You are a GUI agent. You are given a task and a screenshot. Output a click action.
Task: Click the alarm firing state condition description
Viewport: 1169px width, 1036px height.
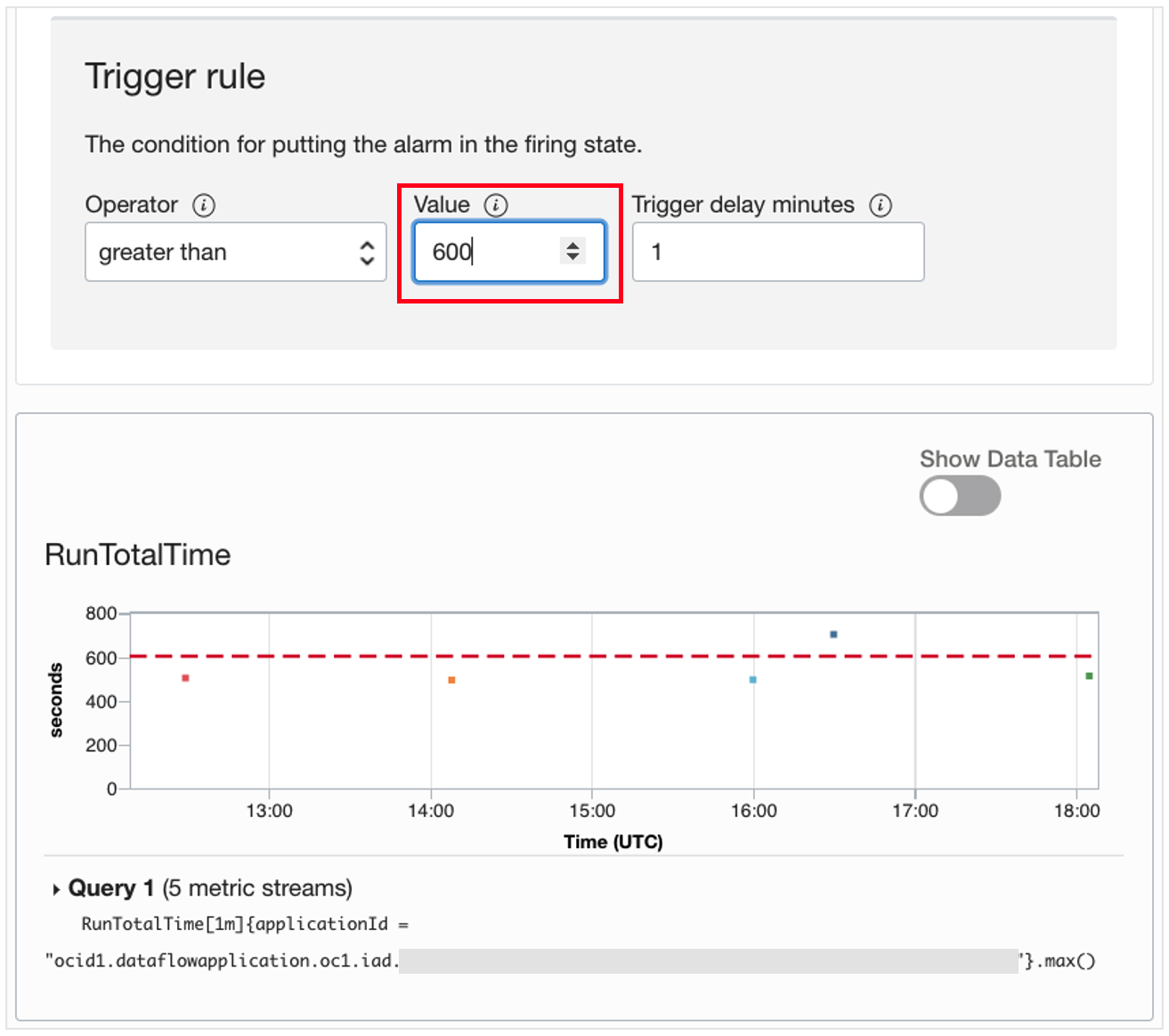click(x=363, y=145)
